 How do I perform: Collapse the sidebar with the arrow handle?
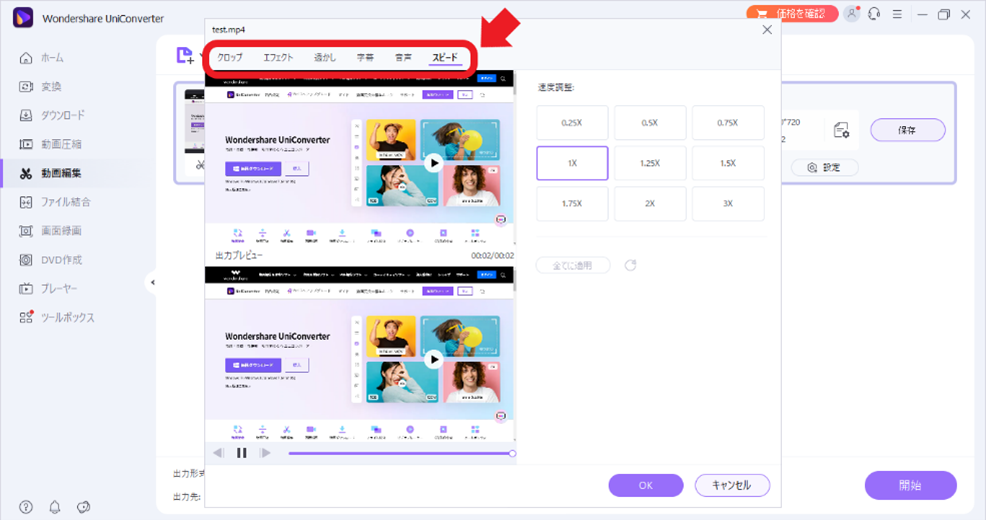152,282
